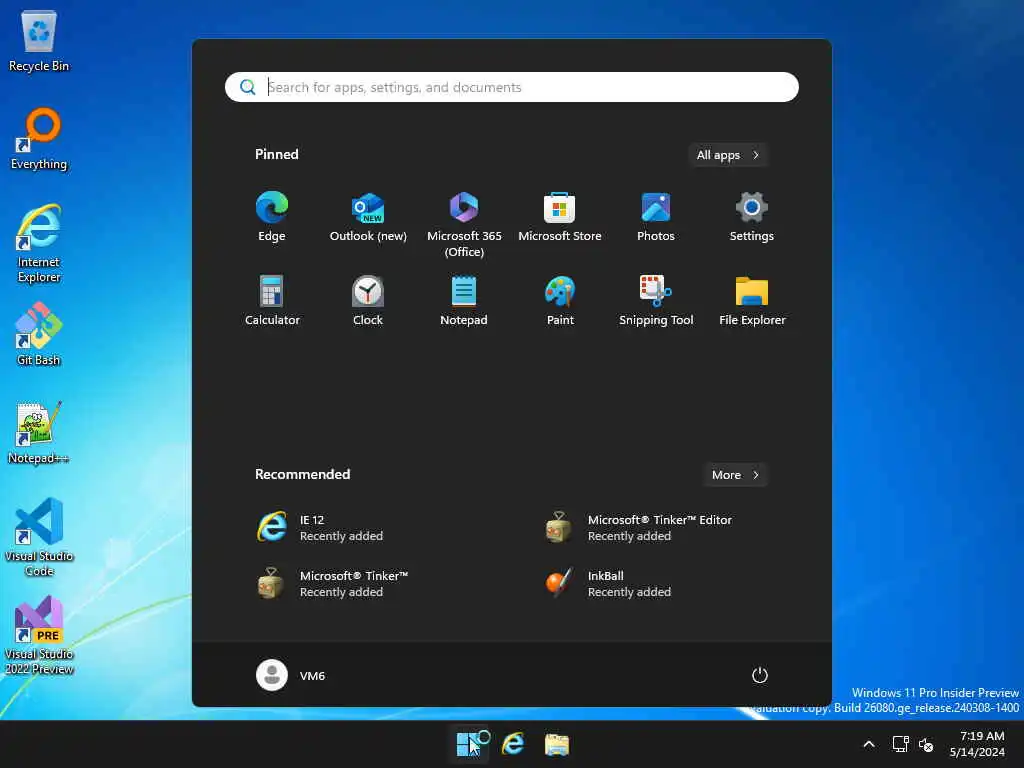Screen dimensions: 1024x768
Task: Open the clock and date flyout
Action: point(977,744)
